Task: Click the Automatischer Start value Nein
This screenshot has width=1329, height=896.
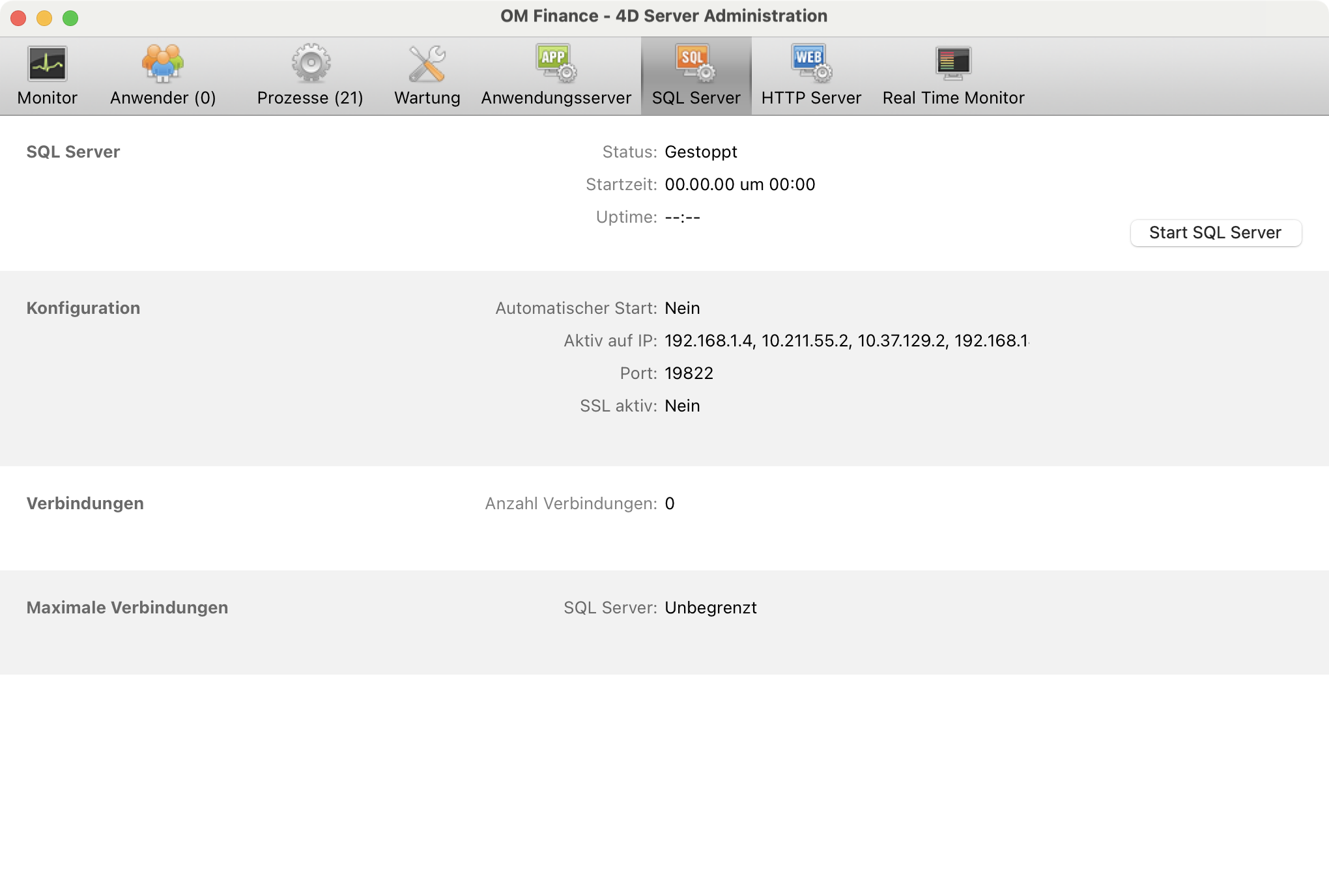Action: click(x=682, y=308)
